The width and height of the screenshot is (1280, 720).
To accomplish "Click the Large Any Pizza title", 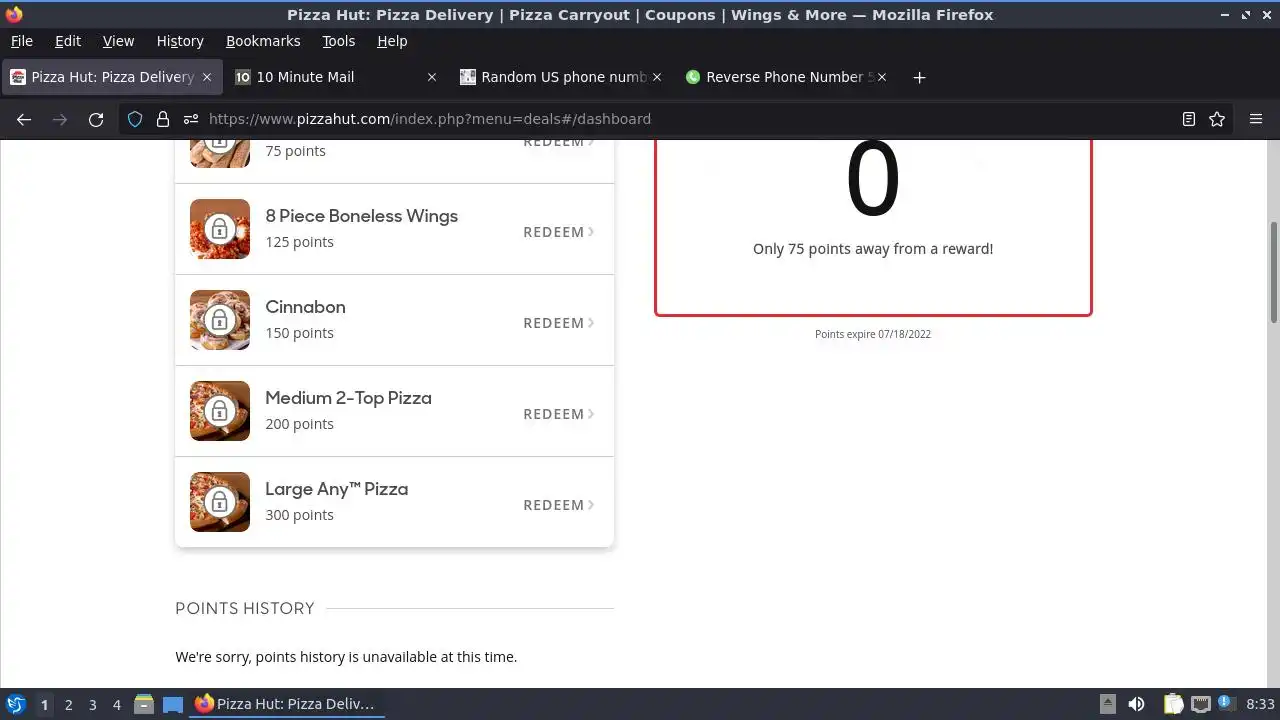I will point(336,489).
